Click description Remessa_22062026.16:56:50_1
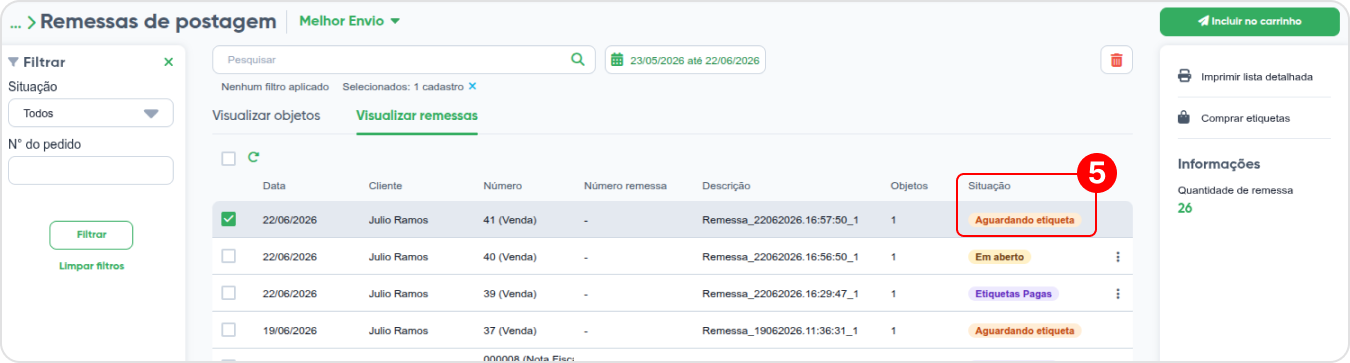Screen dimensions: 1350x363 click(781, 257)
